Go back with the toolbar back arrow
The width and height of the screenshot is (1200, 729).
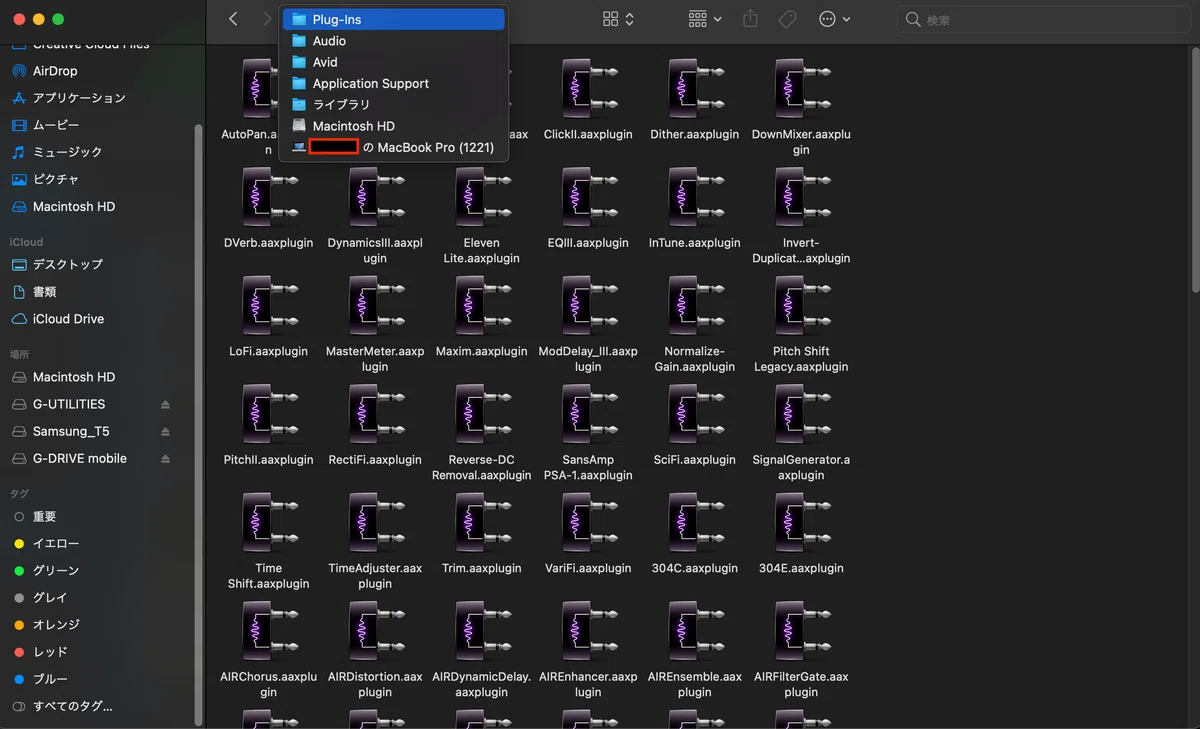tap(233, 19)
